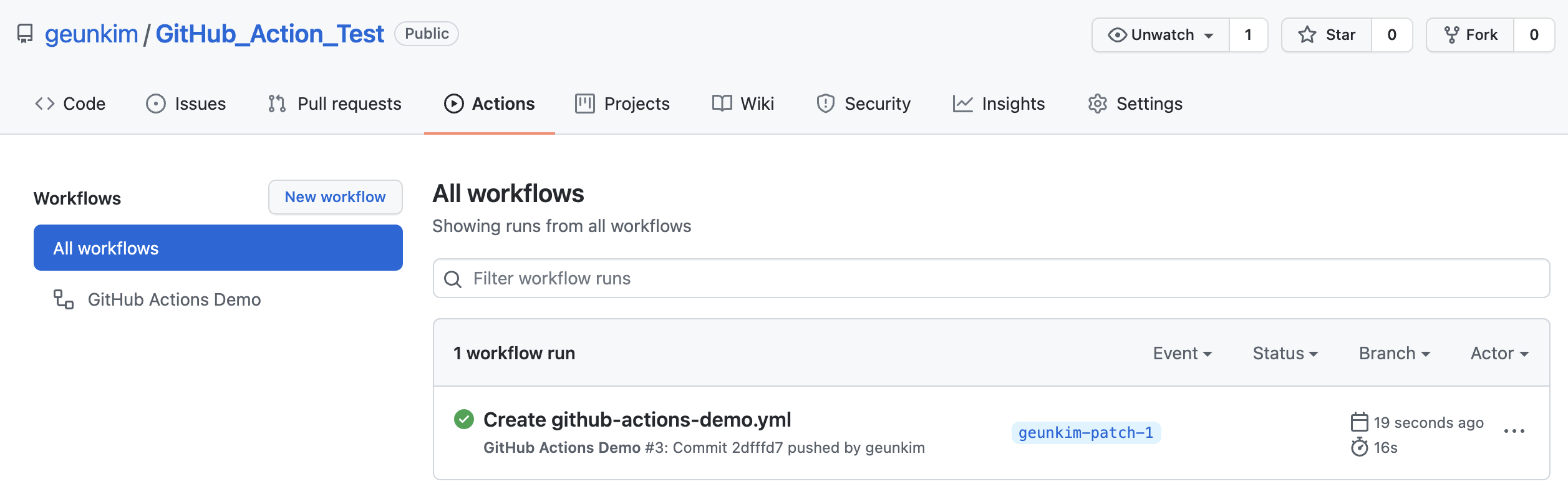The width and height of the screenshot is (1568, 489).
Task: Open the watchers count showing 1
Action: (1249, 35)
